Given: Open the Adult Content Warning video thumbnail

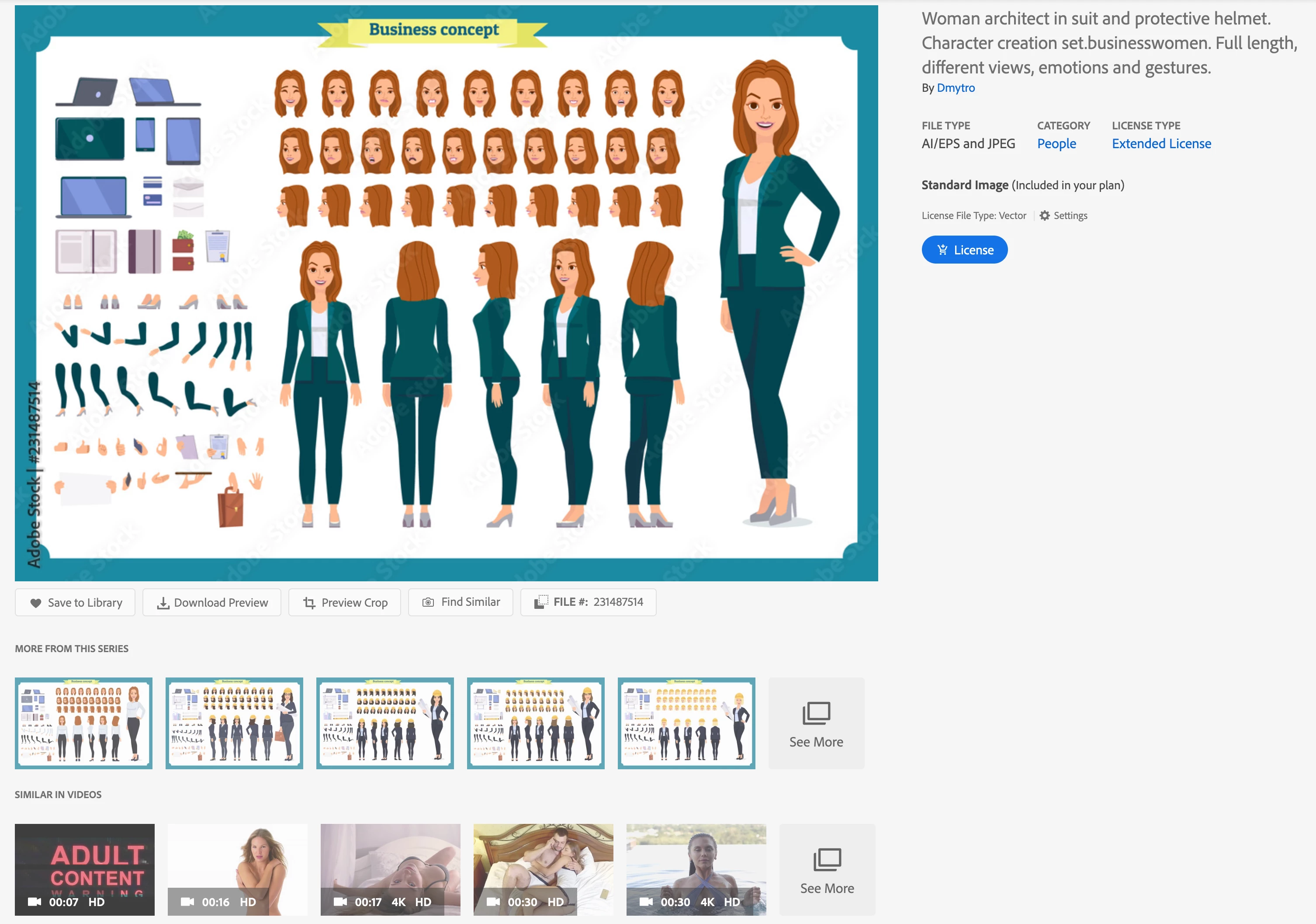Looking at the screenshot, I should pos(85,869).
